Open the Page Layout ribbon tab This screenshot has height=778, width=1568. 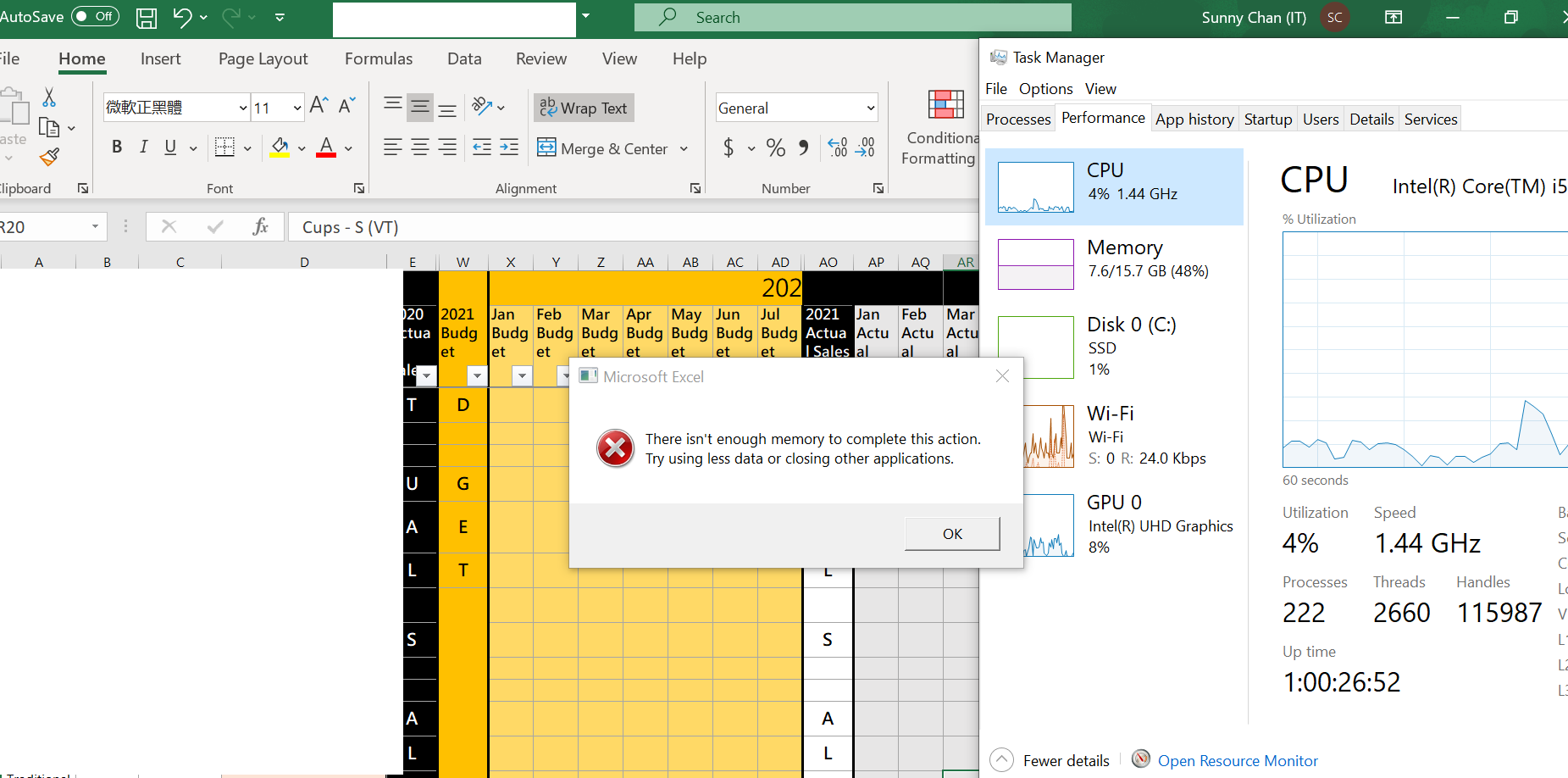click(x=263, y=58)
